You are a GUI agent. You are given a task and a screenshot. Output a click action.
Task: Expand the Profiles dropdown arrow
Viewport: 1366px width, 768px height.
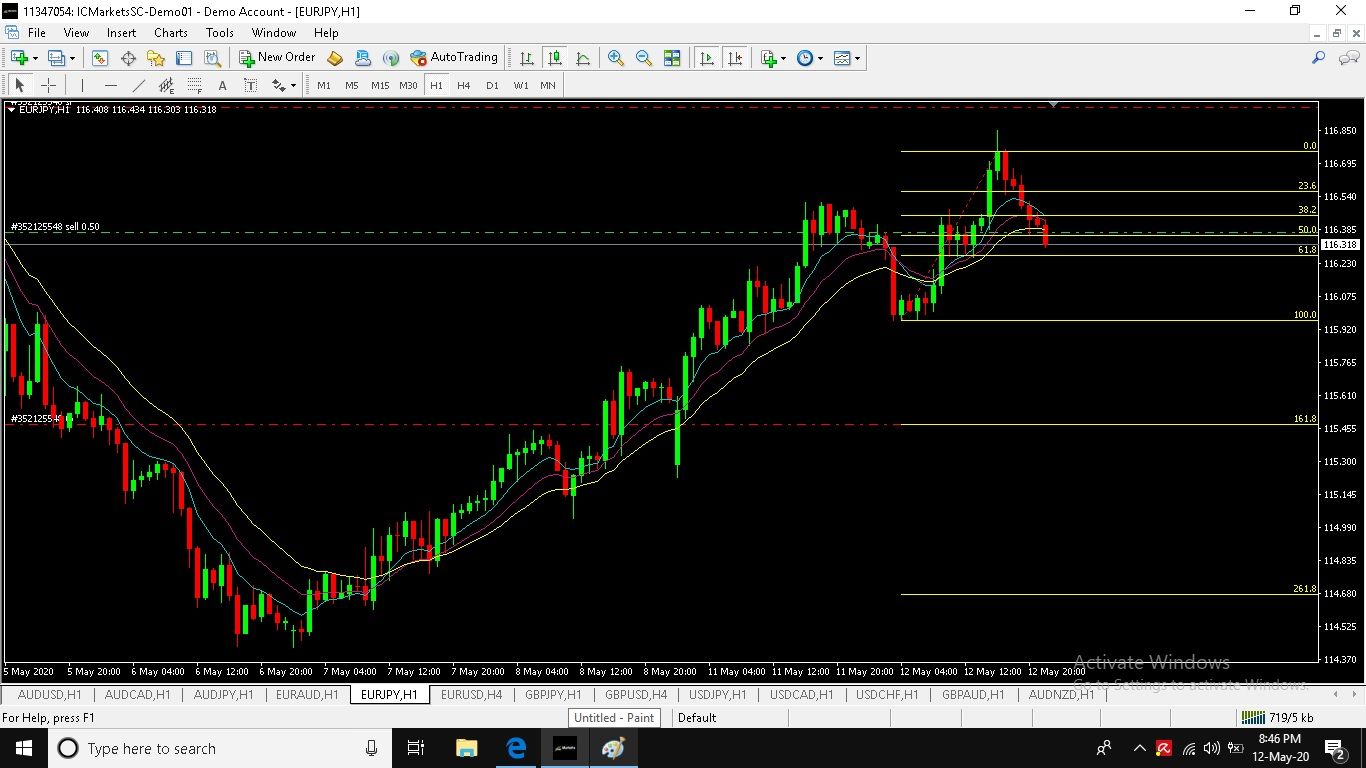[72, 58]
